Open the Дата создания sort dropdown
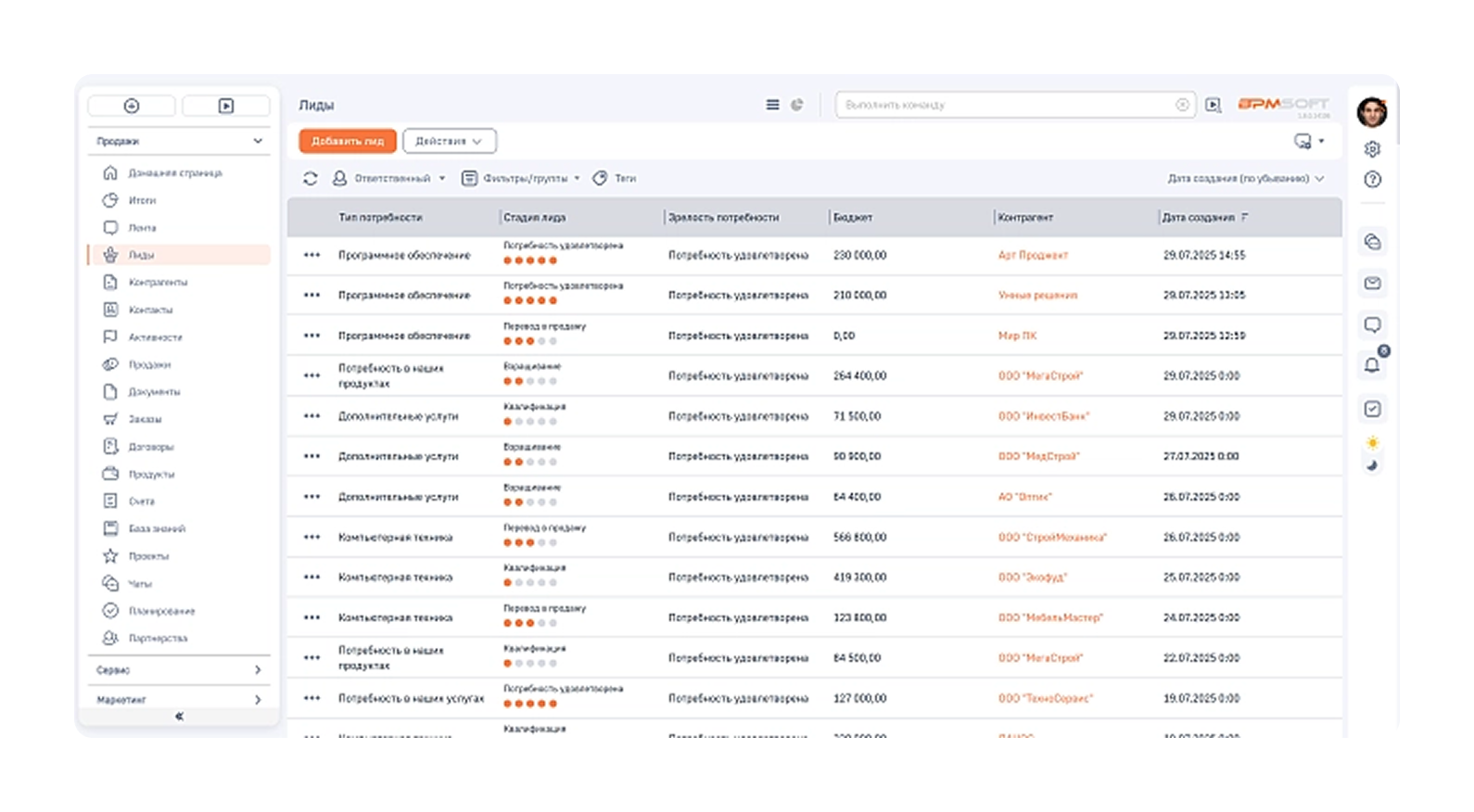Screen dimensions: 1474x812 pyautogui.click(x=1245, y=178)
